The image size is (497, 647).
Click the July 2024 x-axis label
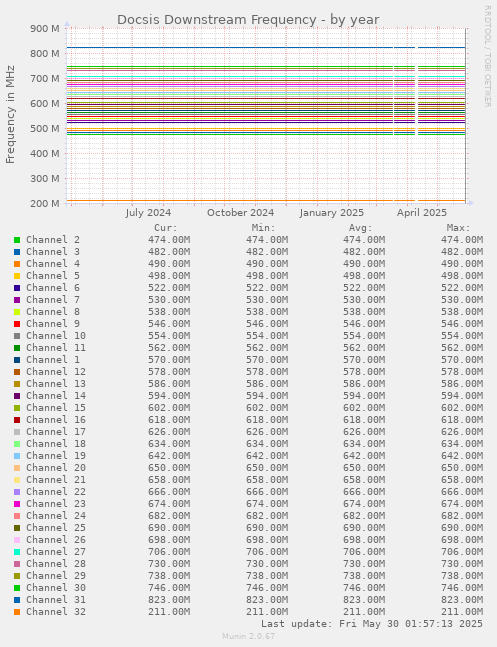click(148, 213)
